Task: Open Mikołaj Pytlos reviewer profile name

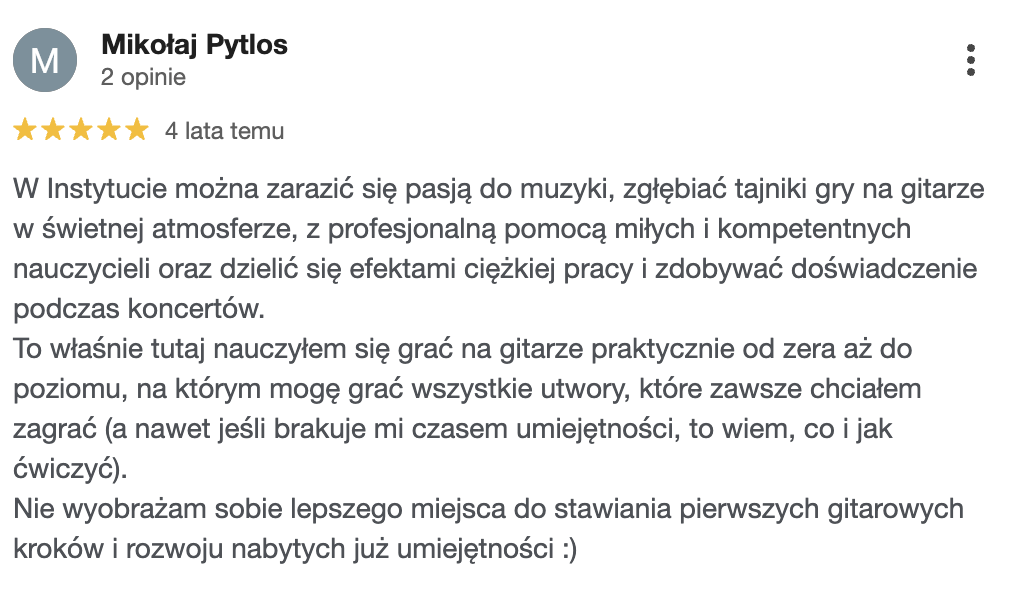Action: point(194,45)
